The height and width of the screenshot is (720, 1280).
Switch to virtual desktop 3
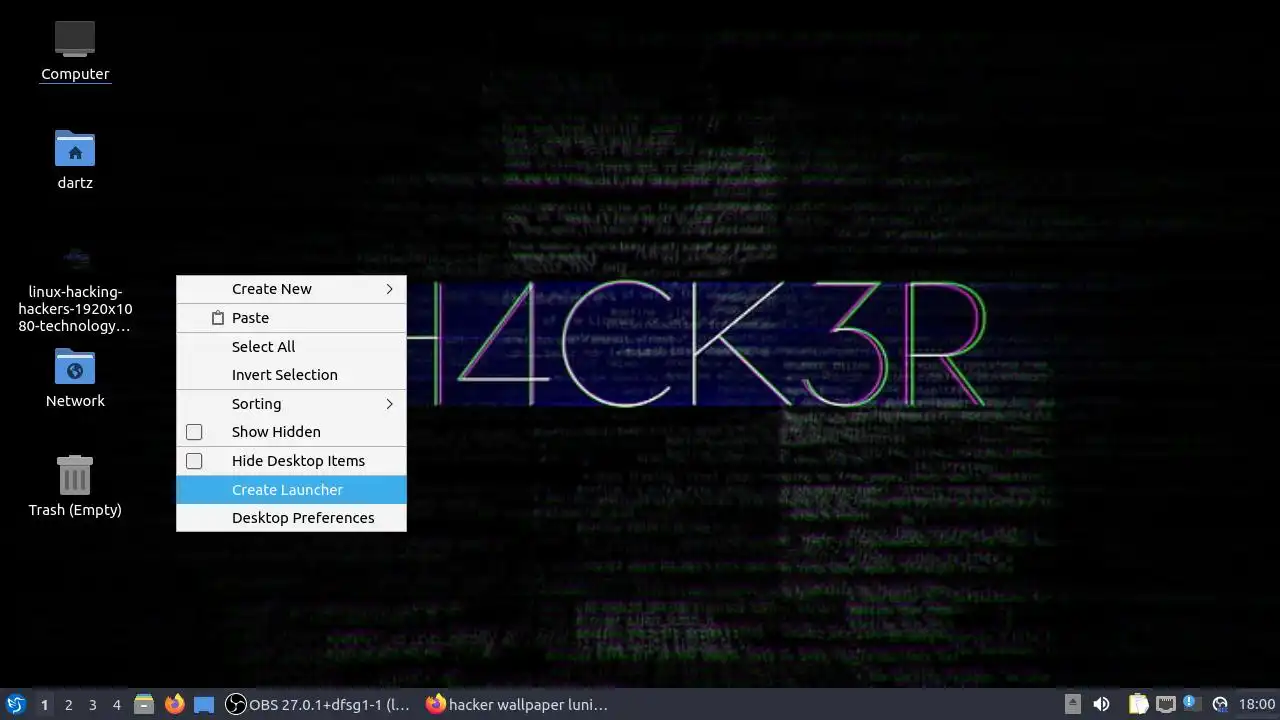point(92,704)
